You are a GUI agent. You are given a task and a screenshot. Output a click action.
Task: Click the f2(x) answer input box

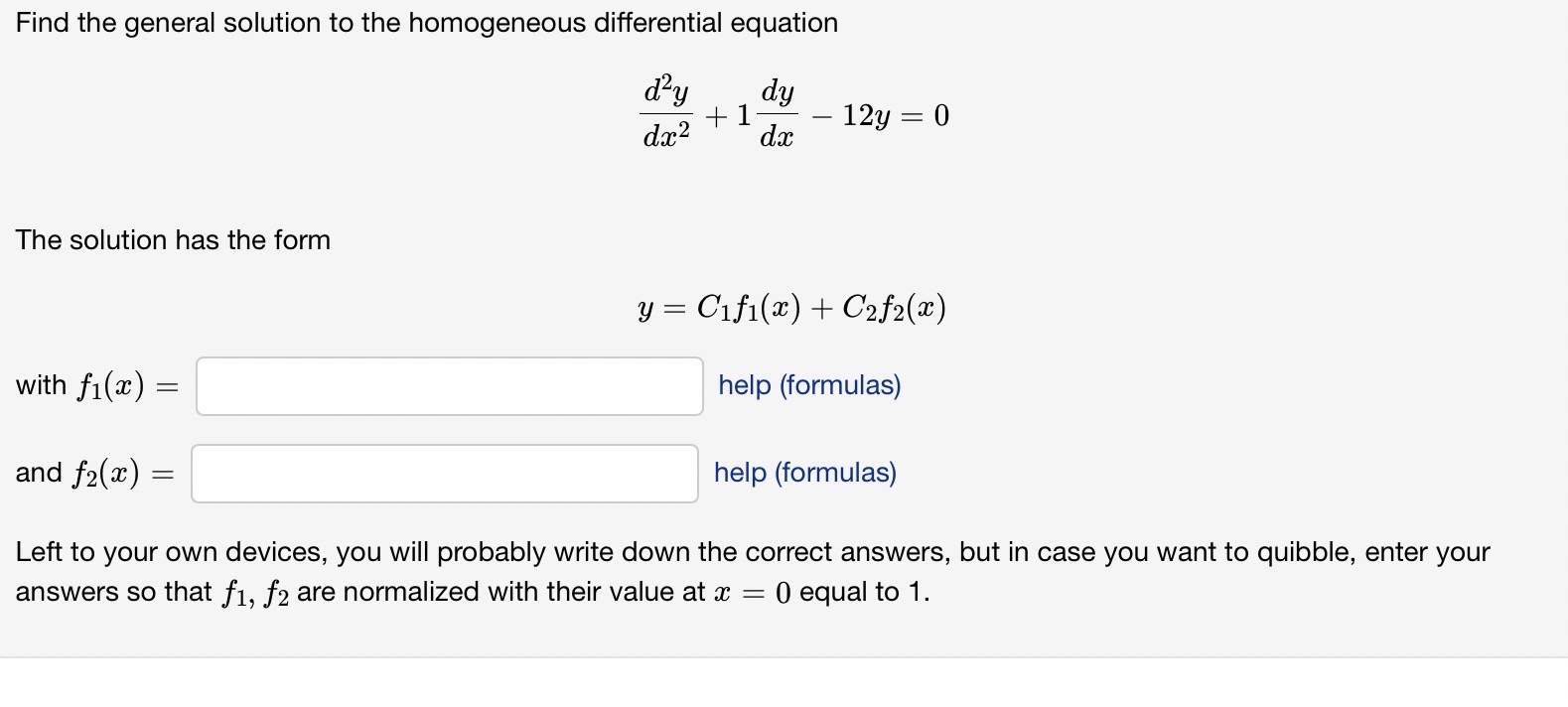point(445,474)
